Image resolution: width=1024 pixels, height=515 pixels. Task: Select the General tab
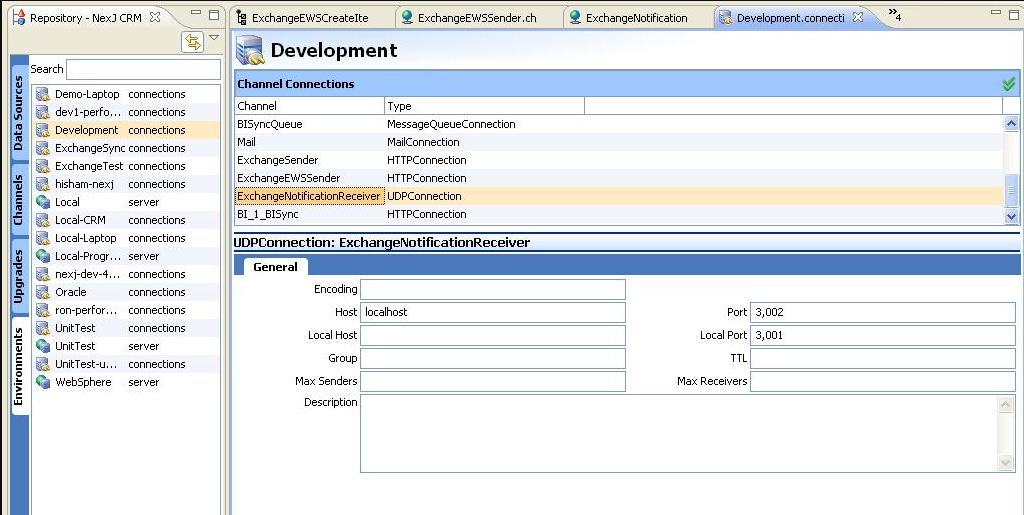275,267
